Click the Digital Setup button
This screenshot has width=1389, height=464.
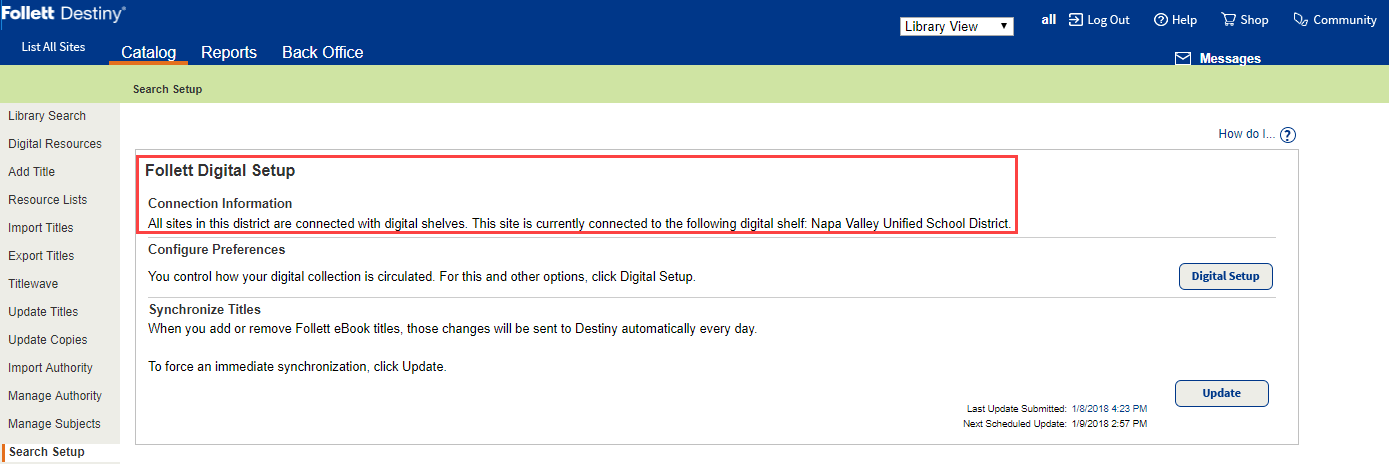[1226, 277]
